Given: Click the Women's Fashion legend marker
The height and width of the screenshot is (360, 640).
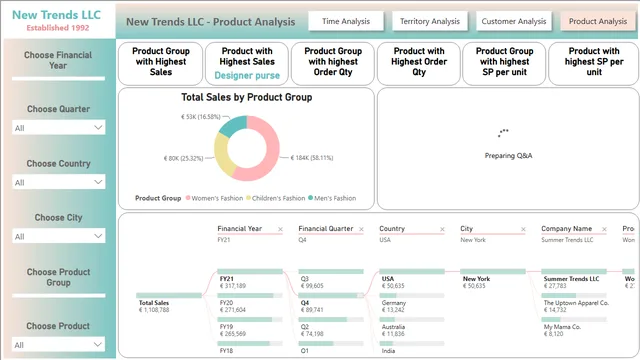Looking at the screenshot, I should pyautogui.click(x=188, y=198).
